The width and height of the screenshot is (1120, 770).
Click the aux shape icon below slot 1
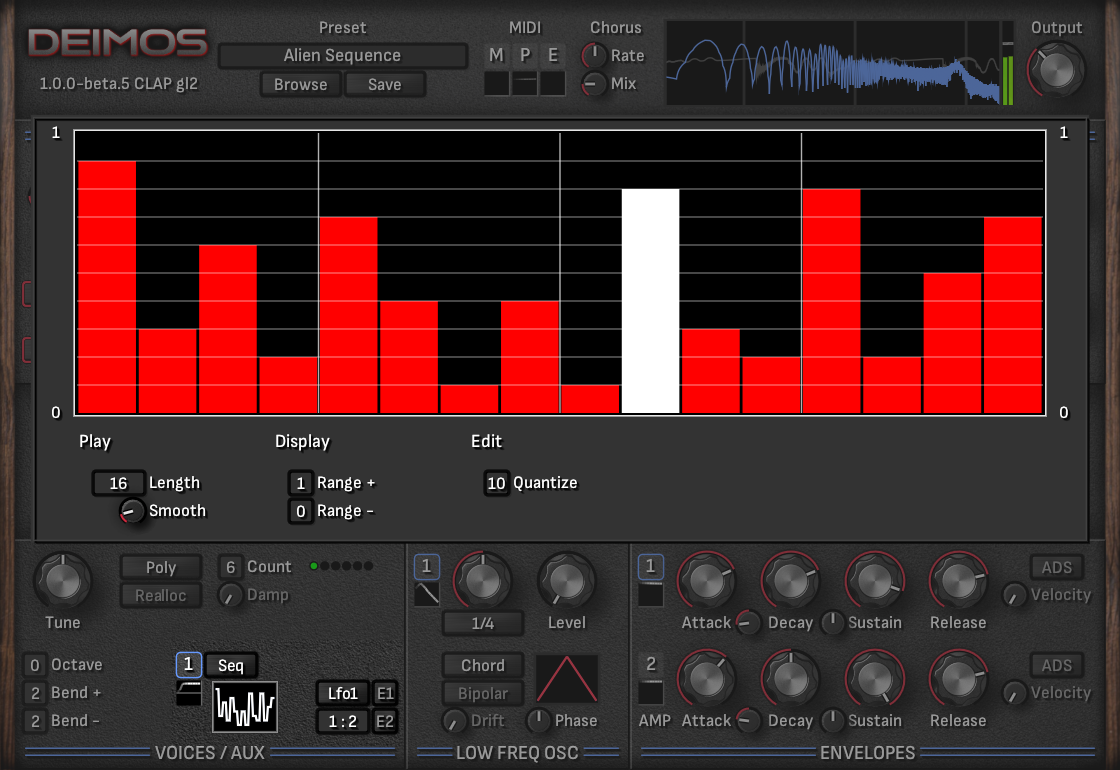click(189, 693)
